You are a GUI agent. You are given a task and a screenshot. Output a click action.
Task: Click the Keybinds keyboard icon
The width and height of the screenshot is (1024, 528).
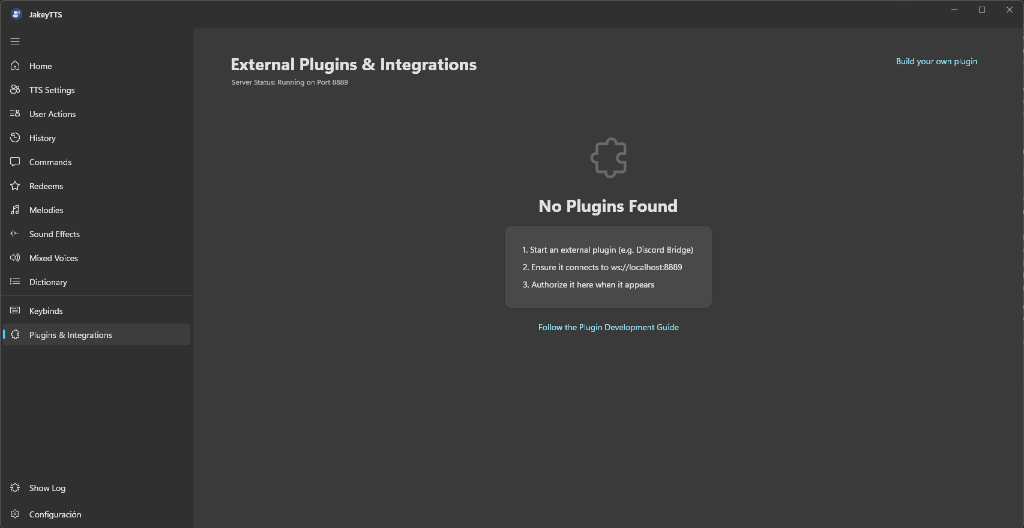pyautogui.click(x=15, y=310)
